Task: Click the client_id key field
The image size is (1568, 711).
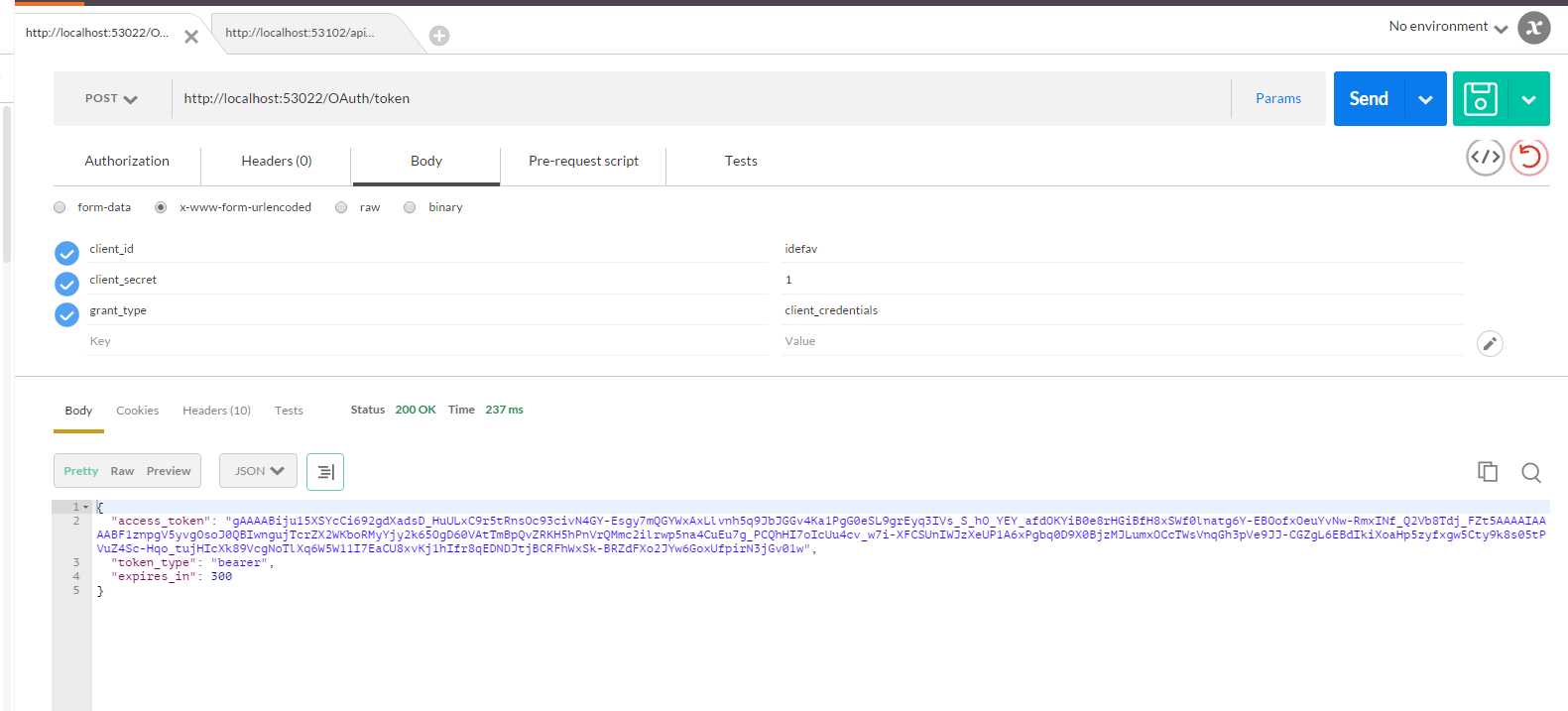Action: click(427, 249)
